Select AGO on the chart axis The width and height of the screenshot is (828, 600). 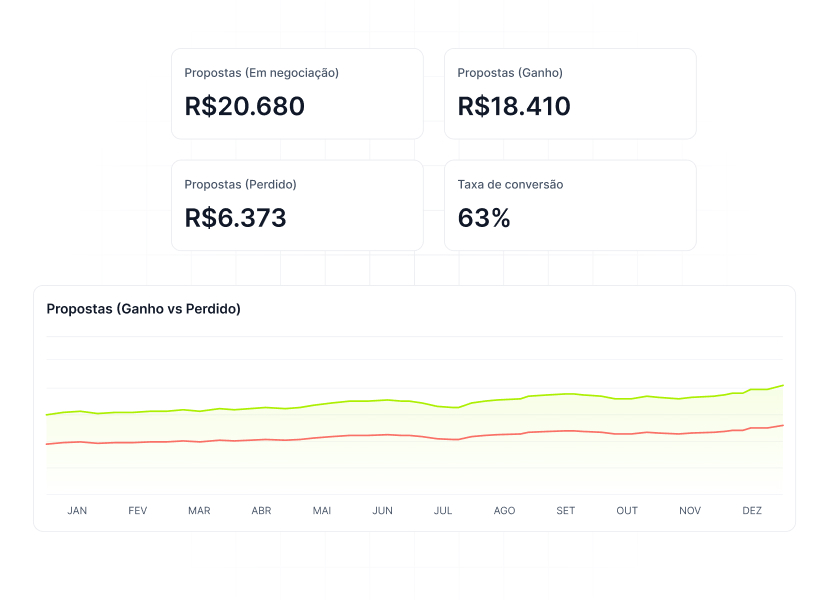(x=505, y=510)
